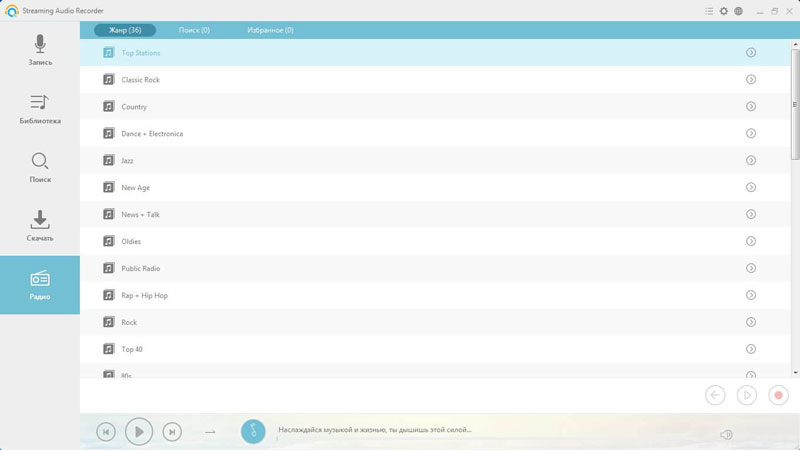Screen dimensions: 800x450
Task: Expand Classic Rock with its arrow
Action: point(751,80)
